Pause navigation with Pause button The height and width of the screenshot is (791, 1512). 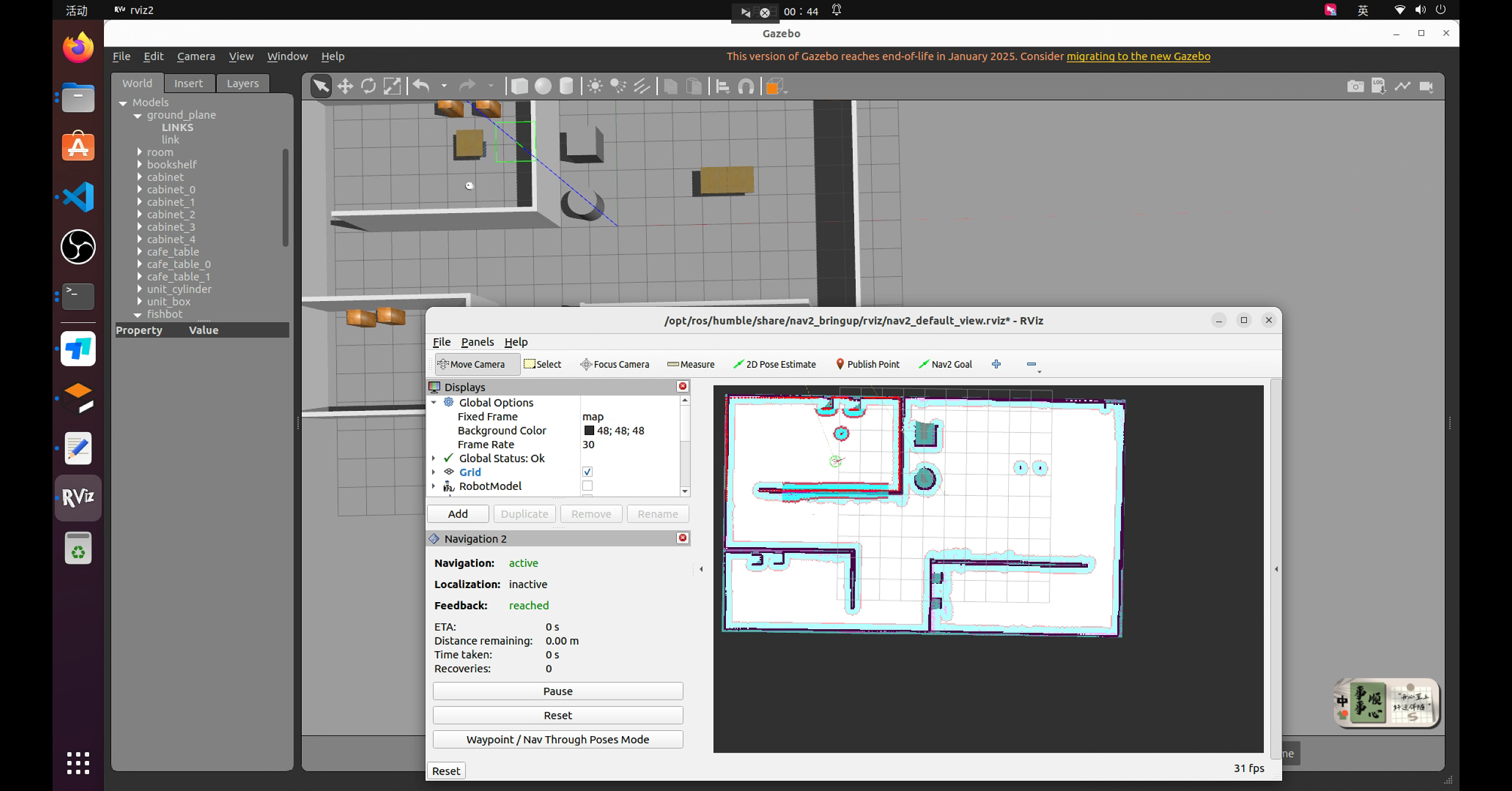pos(558,691)
